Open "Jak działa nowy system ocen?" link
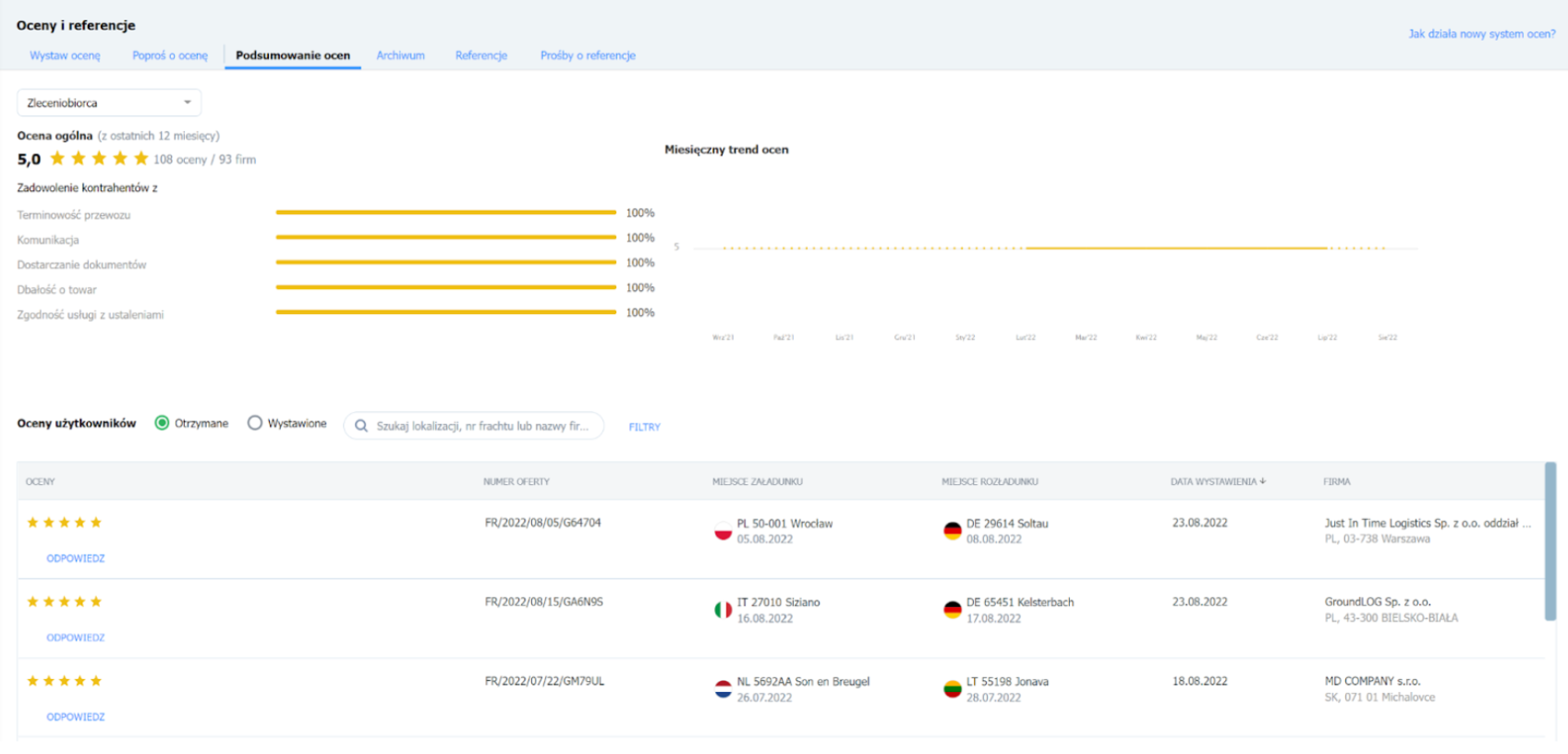Viewport: 1568px width, 754px height. tap(1481, 34)
